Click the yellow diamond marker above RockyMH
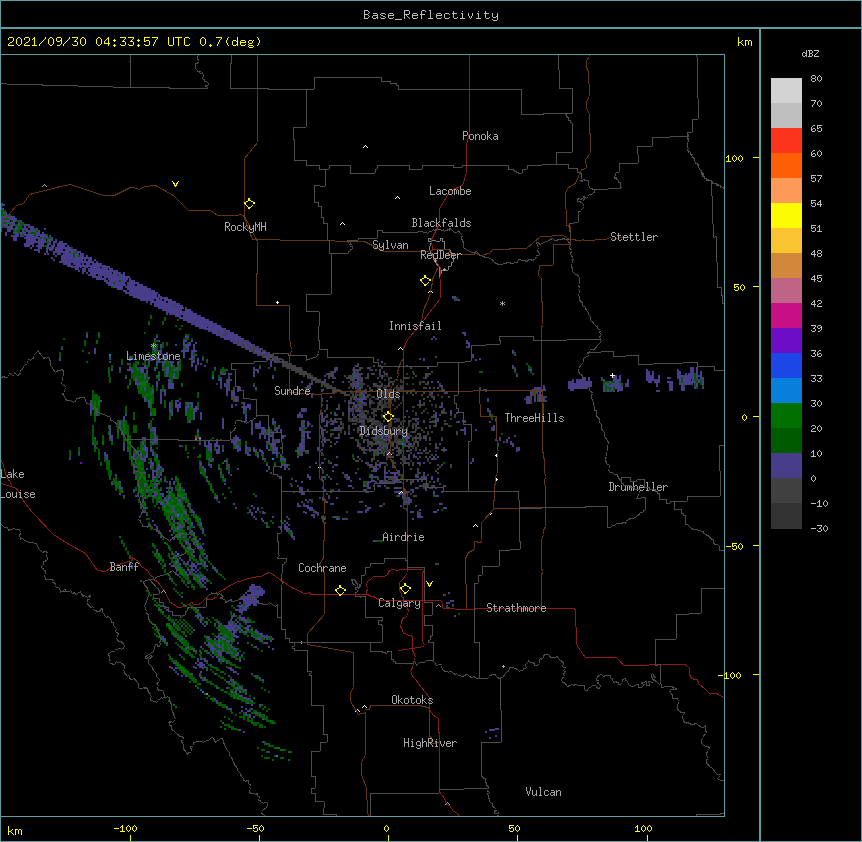 (x=249, y=204)
